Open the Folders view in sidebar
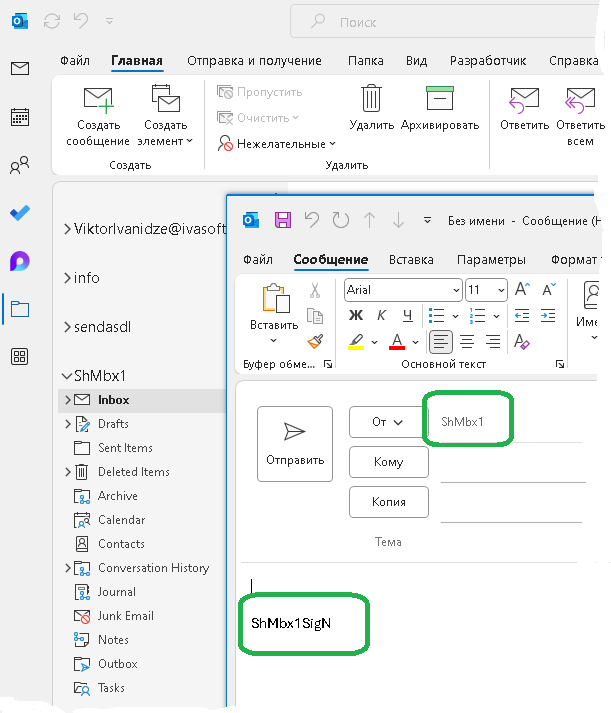This screenshot has height=713, width=611. [20, 309]
